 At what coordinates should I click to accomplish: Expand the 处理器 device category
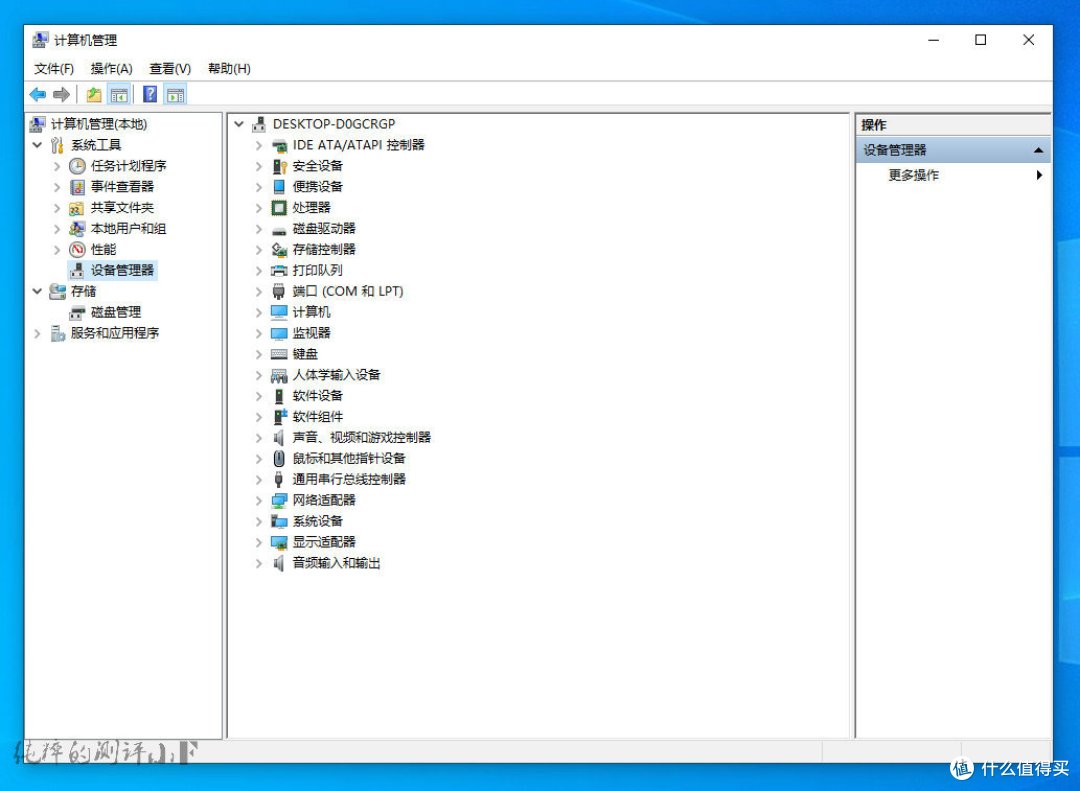[x=259, y=207]
